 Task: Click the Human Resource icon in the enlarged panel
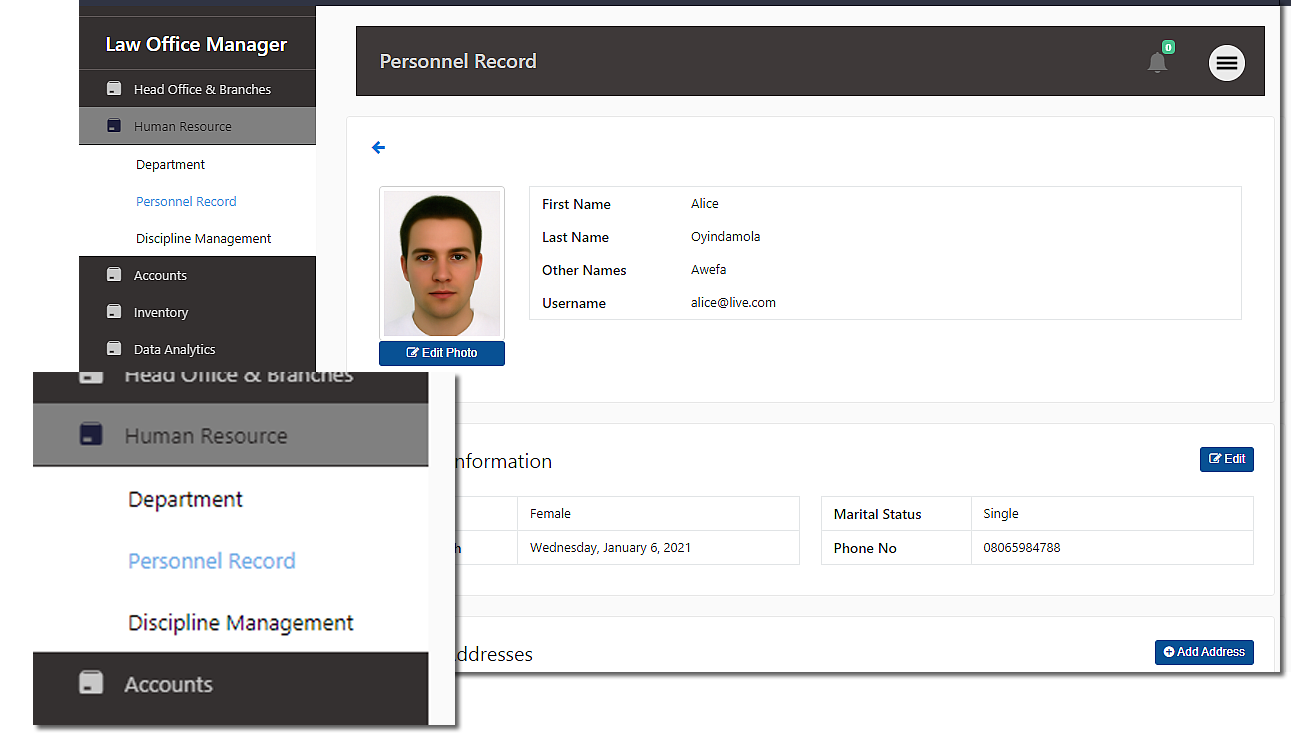point(91,435)
